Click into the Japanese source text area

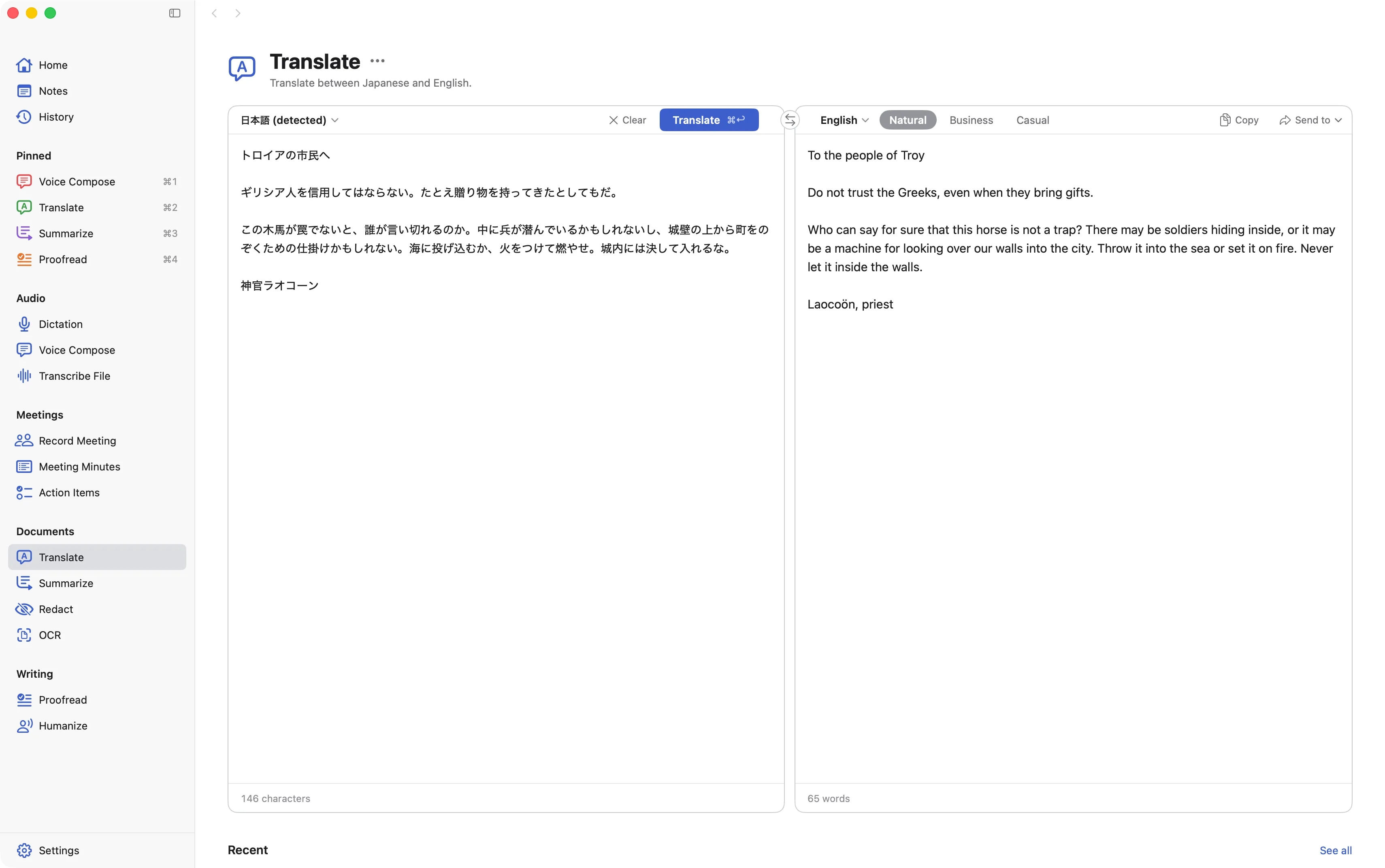coord(506,458)
